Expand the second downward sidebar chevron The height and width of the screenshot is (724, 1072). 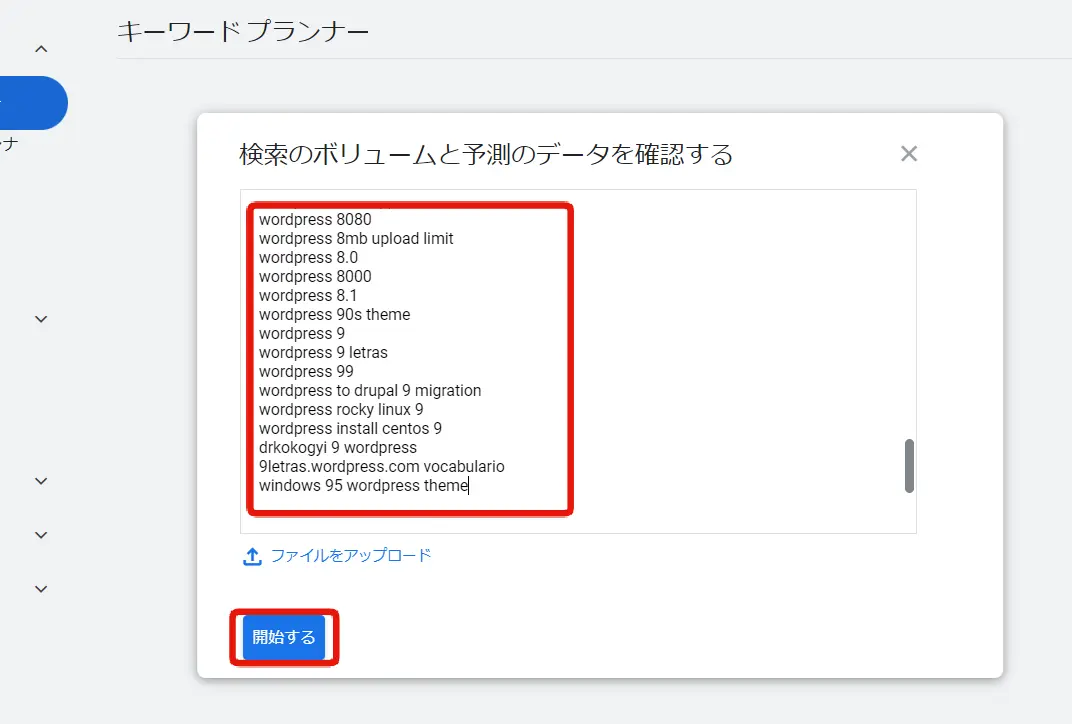(40, 480)
